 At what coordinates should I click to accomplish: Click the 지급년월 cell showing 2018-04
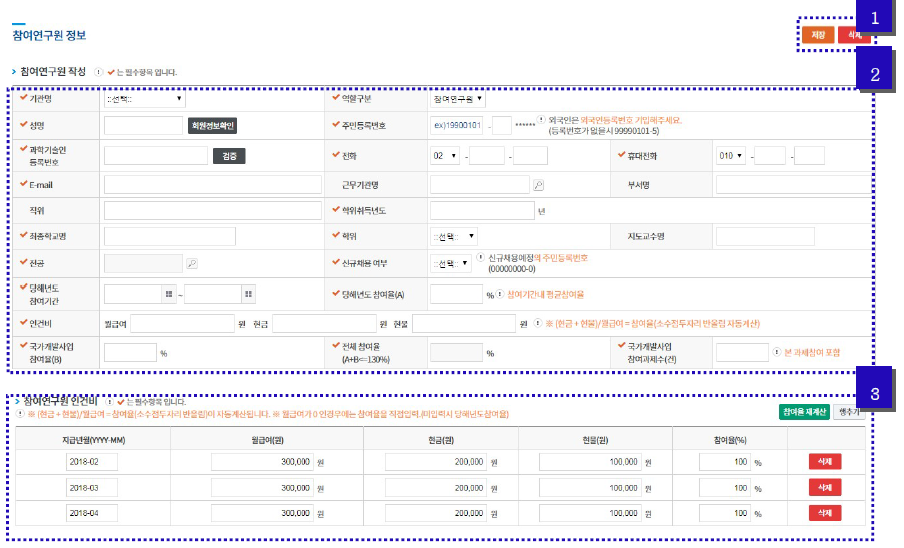[x=92, y=513]
